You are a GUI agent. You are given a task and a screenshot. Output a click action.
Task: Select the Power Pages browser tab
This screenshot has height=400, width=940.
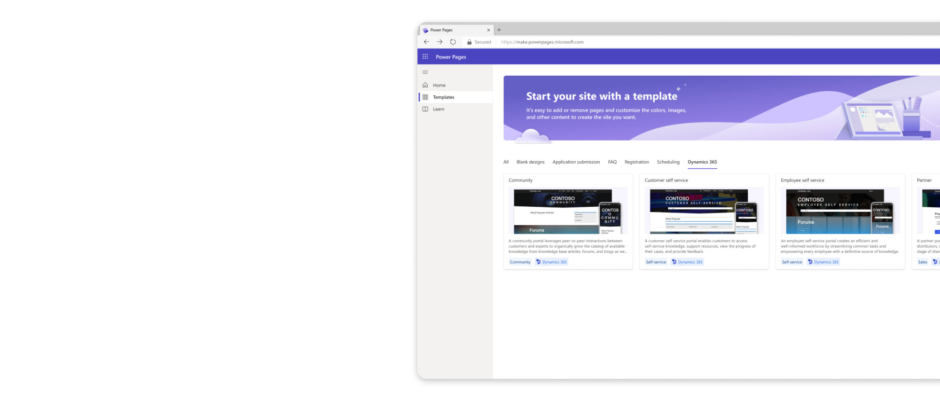click(x=456, y=30)
